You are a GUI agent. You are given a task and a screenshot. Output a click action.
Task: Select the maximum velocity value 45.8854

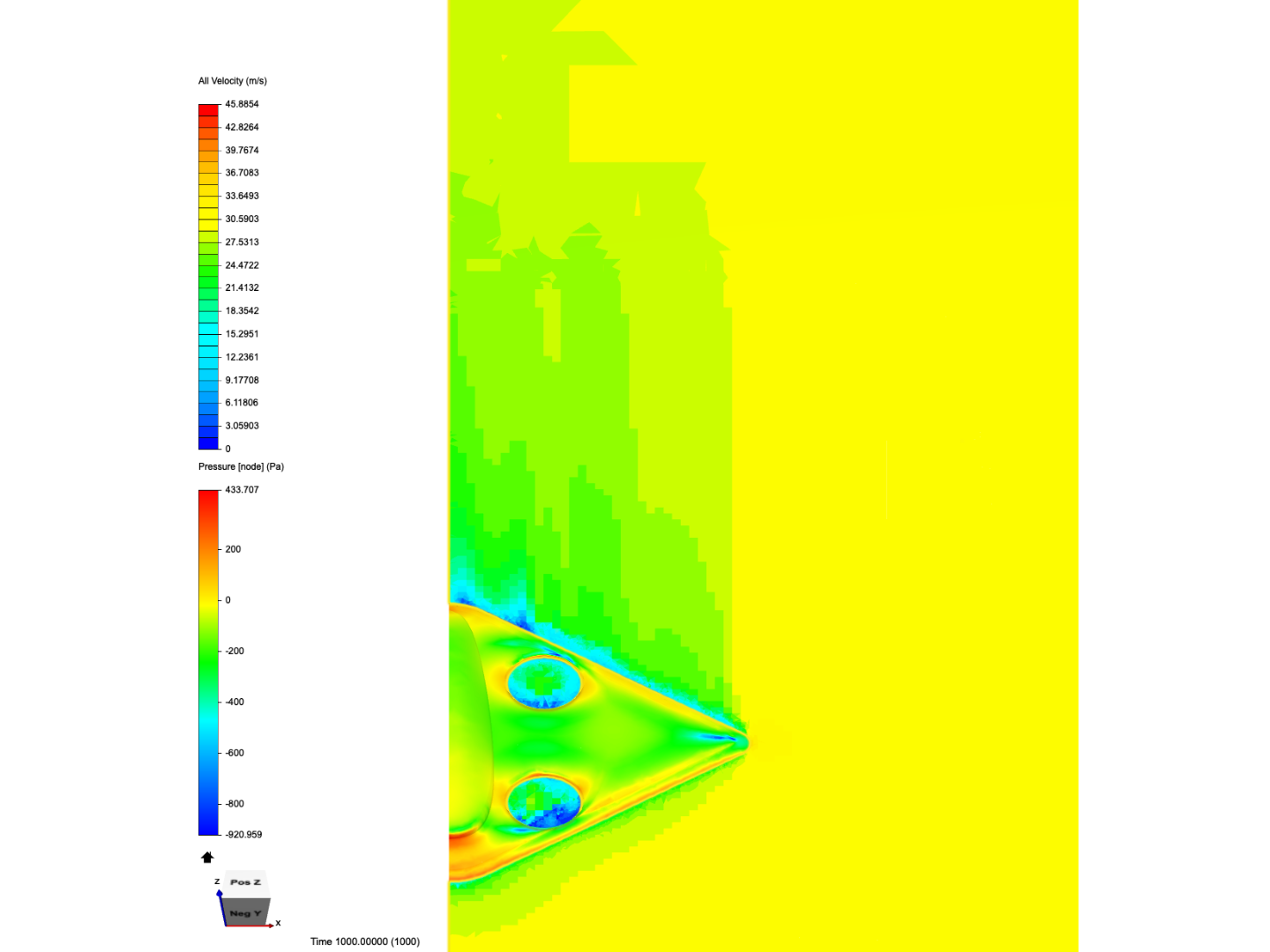pos(242,104)
